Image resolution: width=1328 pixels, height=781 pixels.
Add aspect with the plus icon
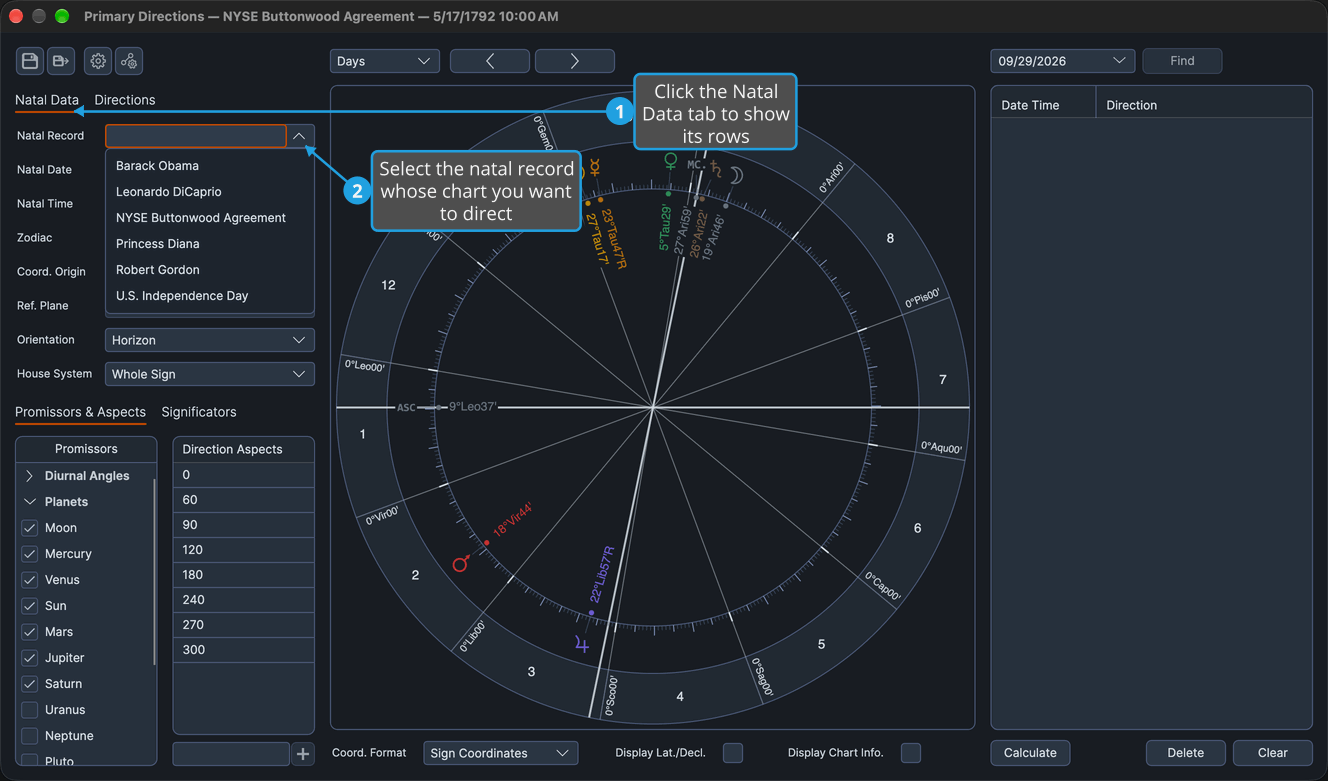coord(303,754)
